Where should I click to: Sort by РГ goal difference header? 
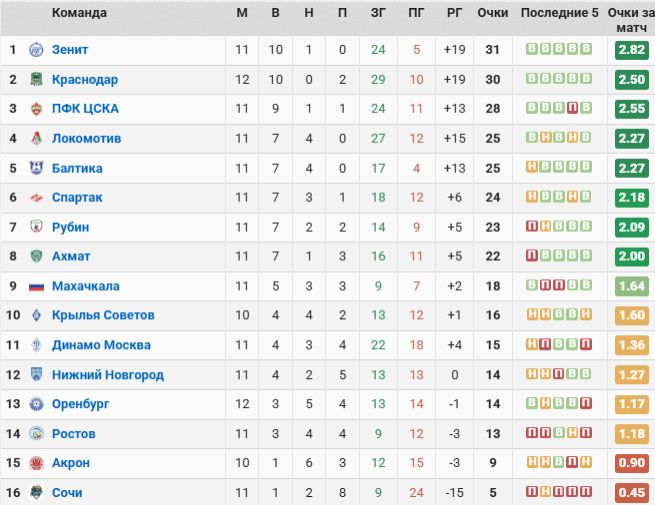(x=455, y=13)
